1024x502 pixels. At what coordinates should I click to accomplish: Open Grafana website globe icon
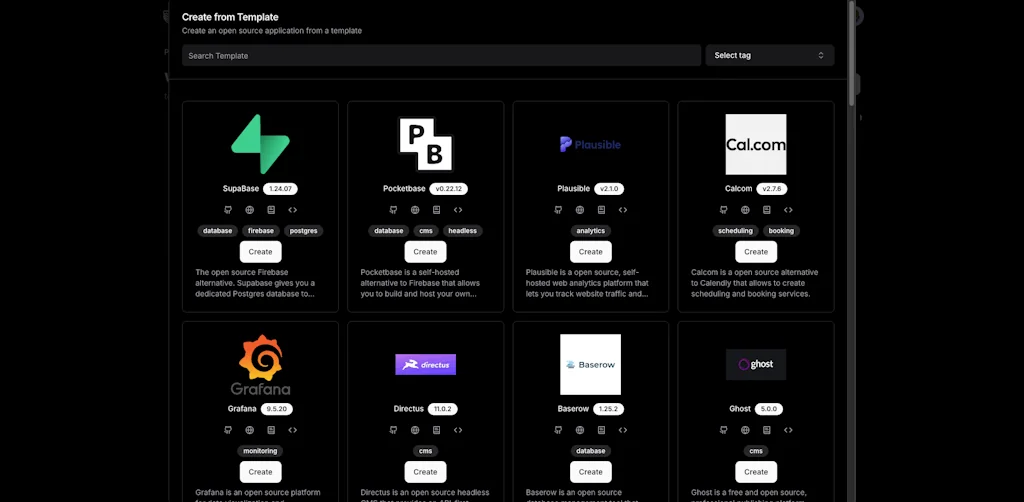pyautogui.click(x=249, y=430)
